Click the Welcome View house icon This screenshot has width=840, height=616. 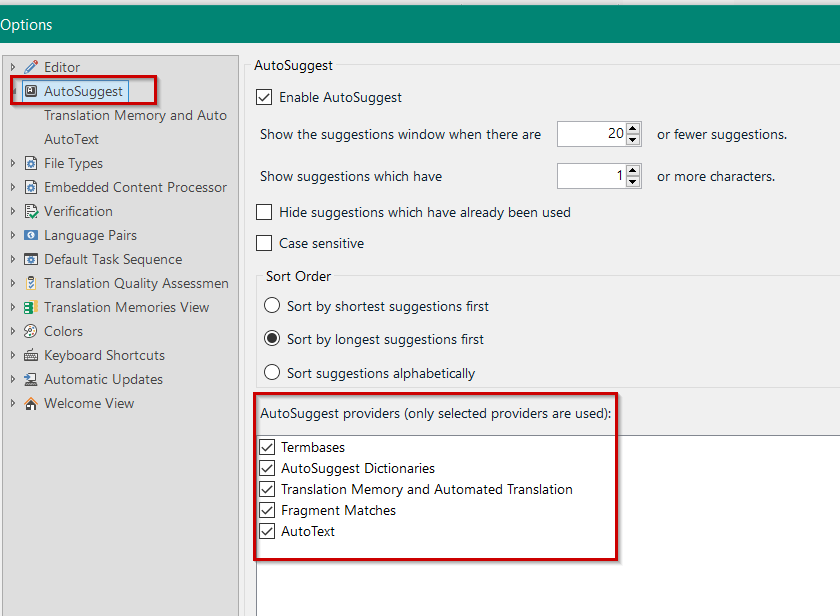tap(31, 403)
